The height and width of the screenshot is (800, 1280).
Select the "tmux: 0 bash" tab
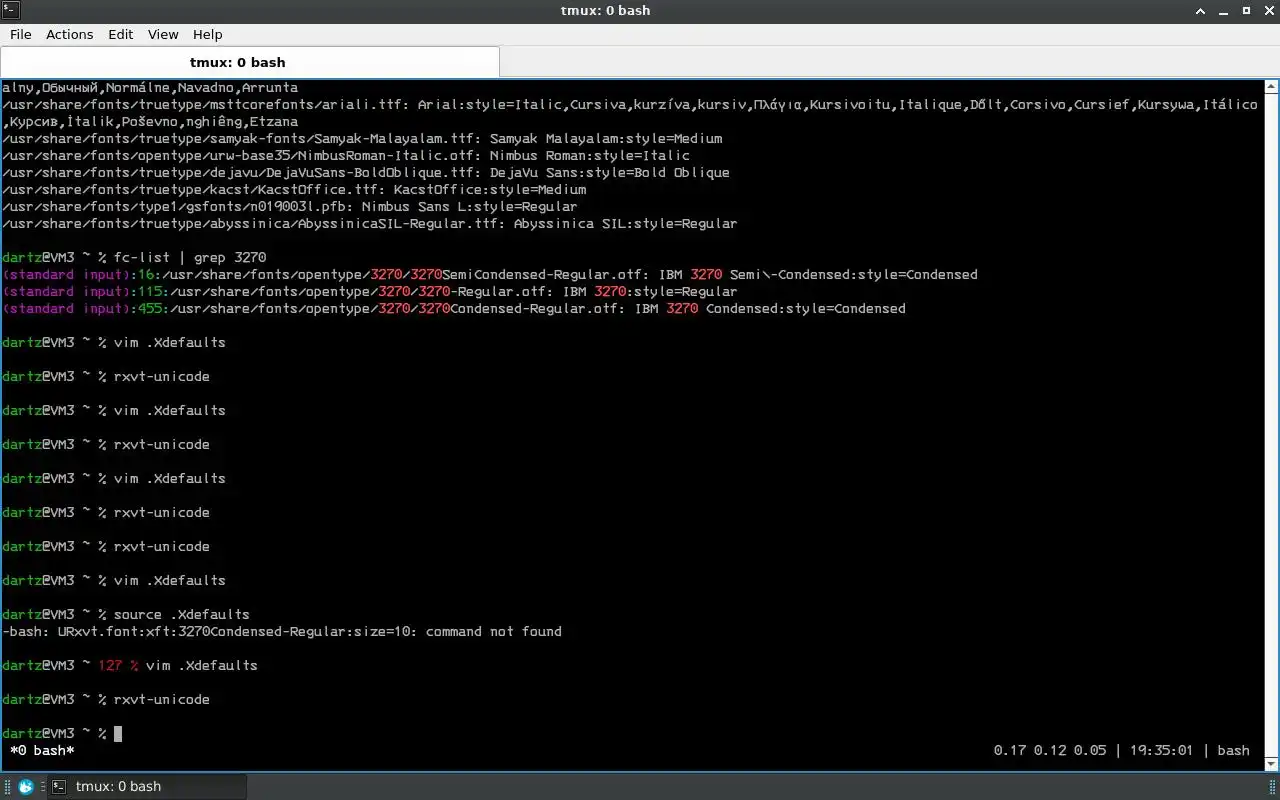pyautogui.click(x=250, y=62)
